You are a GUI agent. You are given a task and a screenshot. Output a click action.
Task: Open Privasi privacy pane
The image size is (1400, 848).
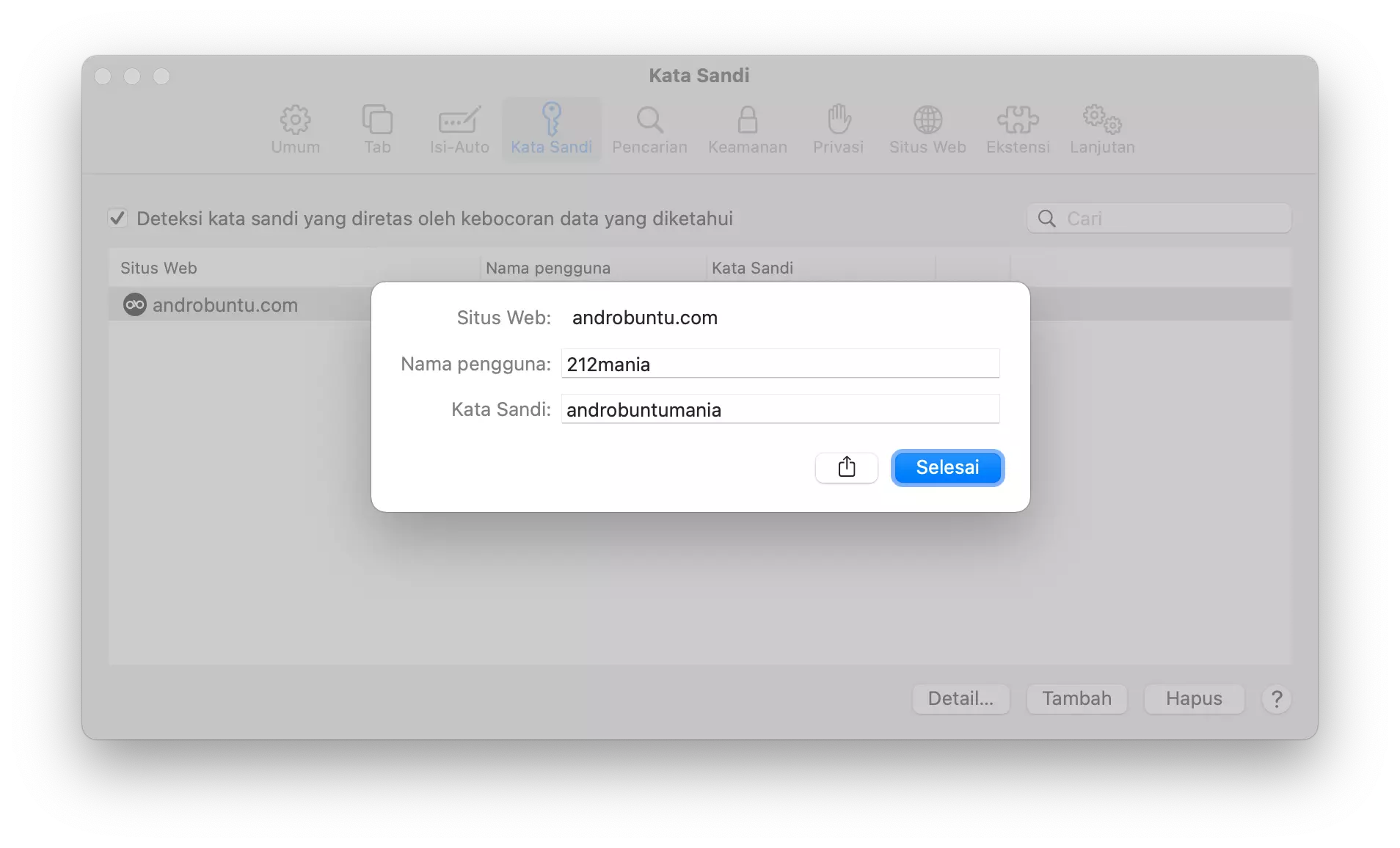click(x=839, y=129)
